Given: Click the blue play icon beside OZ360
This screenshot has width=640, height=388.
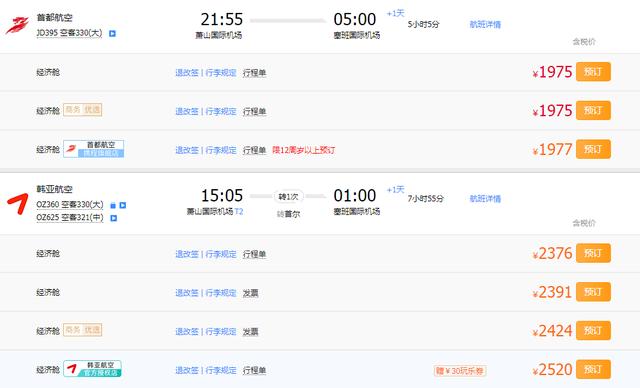Looking at the screenshot, I should [122, 205].
